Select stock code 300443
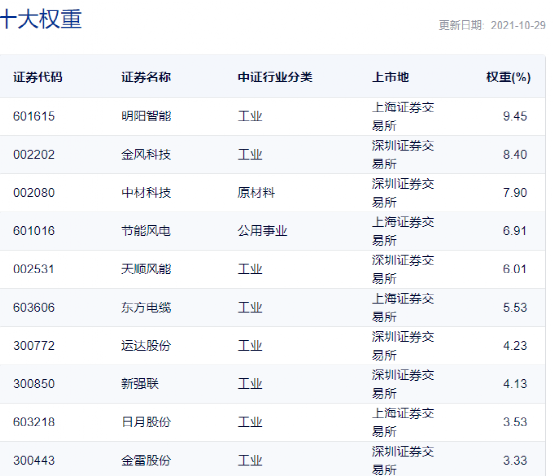This screenshot has width=554, height=476. (34, 460)
